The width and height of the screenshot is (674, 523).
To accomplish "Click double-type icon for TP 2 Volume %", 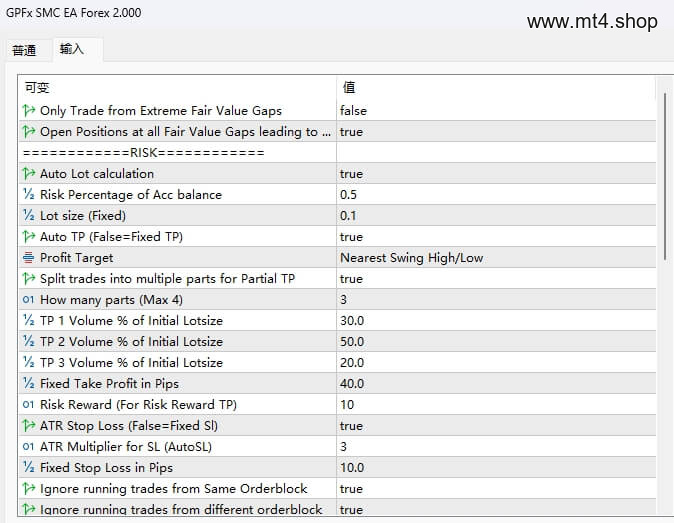I will [x=29, y=341].
